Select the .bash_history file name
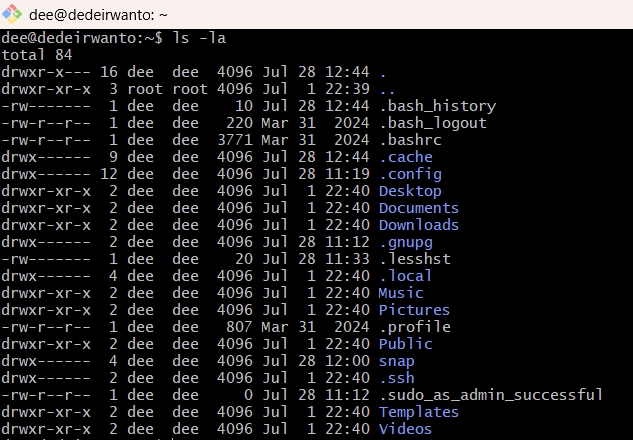 (438, 106)
